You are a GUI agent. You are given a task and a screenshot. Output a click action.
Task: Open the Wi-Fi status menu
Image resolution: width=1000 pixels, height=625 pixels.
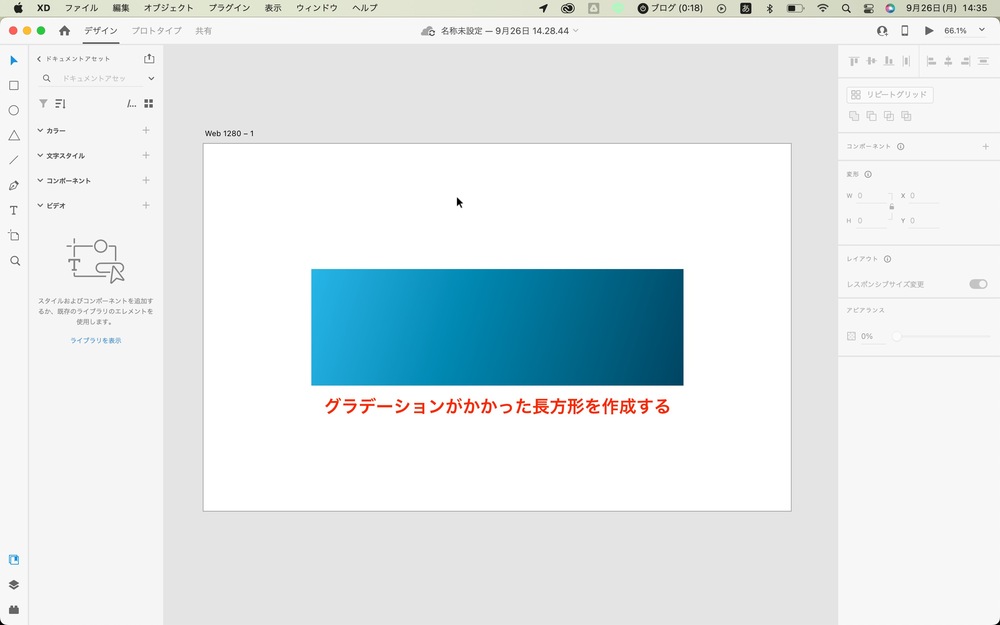coord(823,8)
